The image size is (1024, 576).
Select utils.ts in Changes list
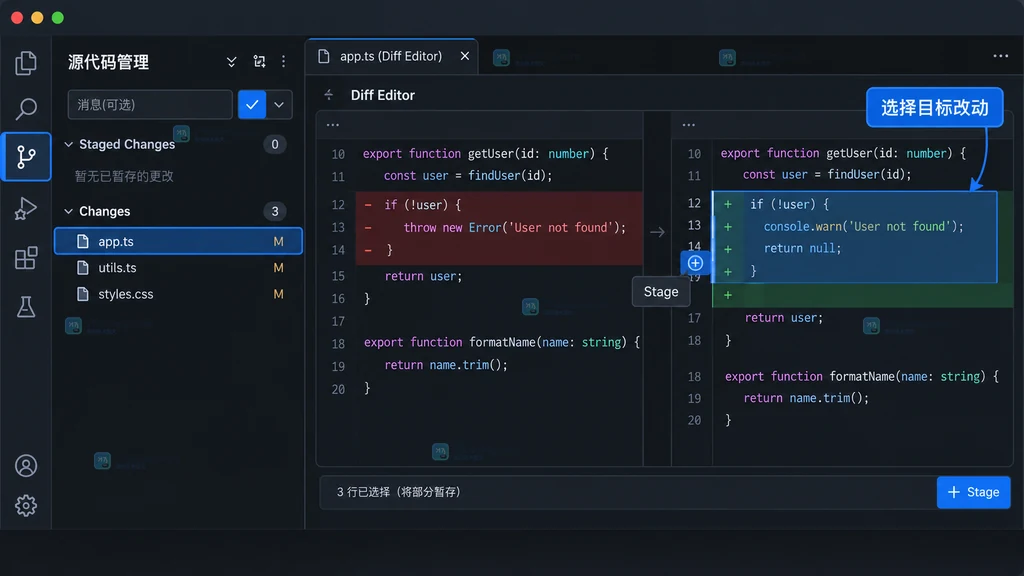[178, 268]
